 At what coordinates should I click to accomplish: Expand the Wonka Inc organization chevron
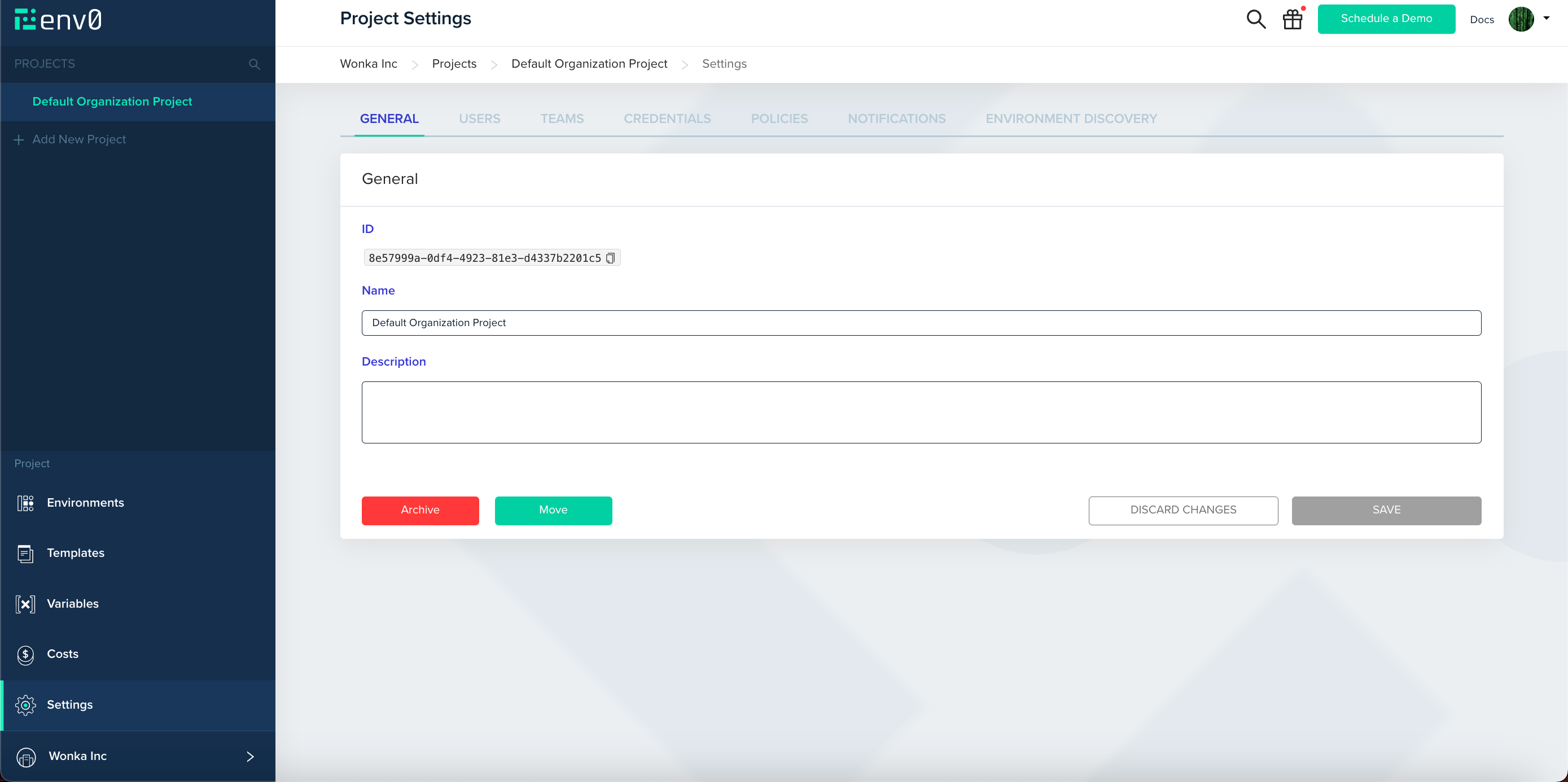coord(250,756)
